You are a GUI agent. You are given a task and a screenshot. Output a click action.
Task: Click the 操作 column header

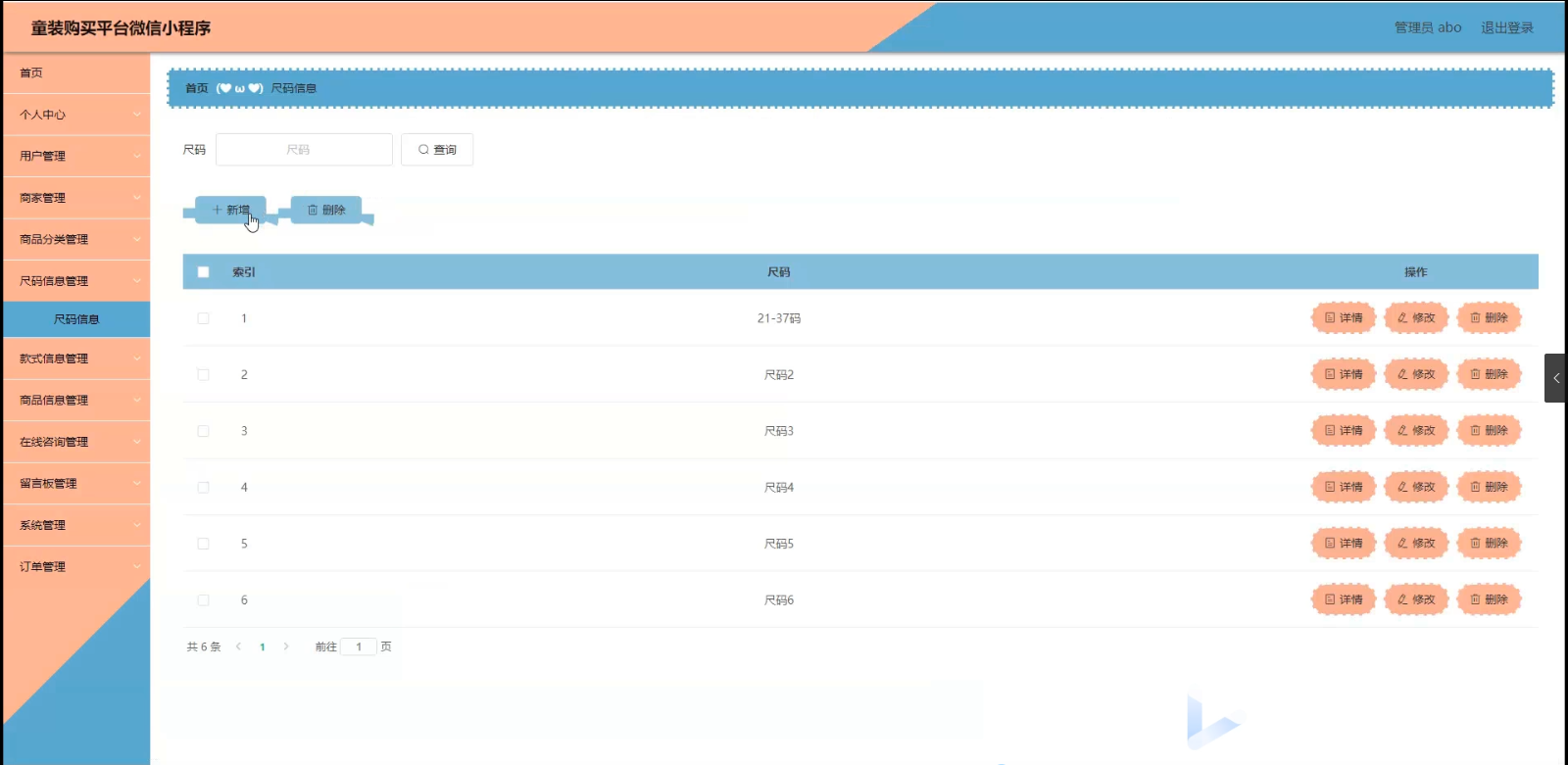pyautogui.click(x=1416, y=272)
